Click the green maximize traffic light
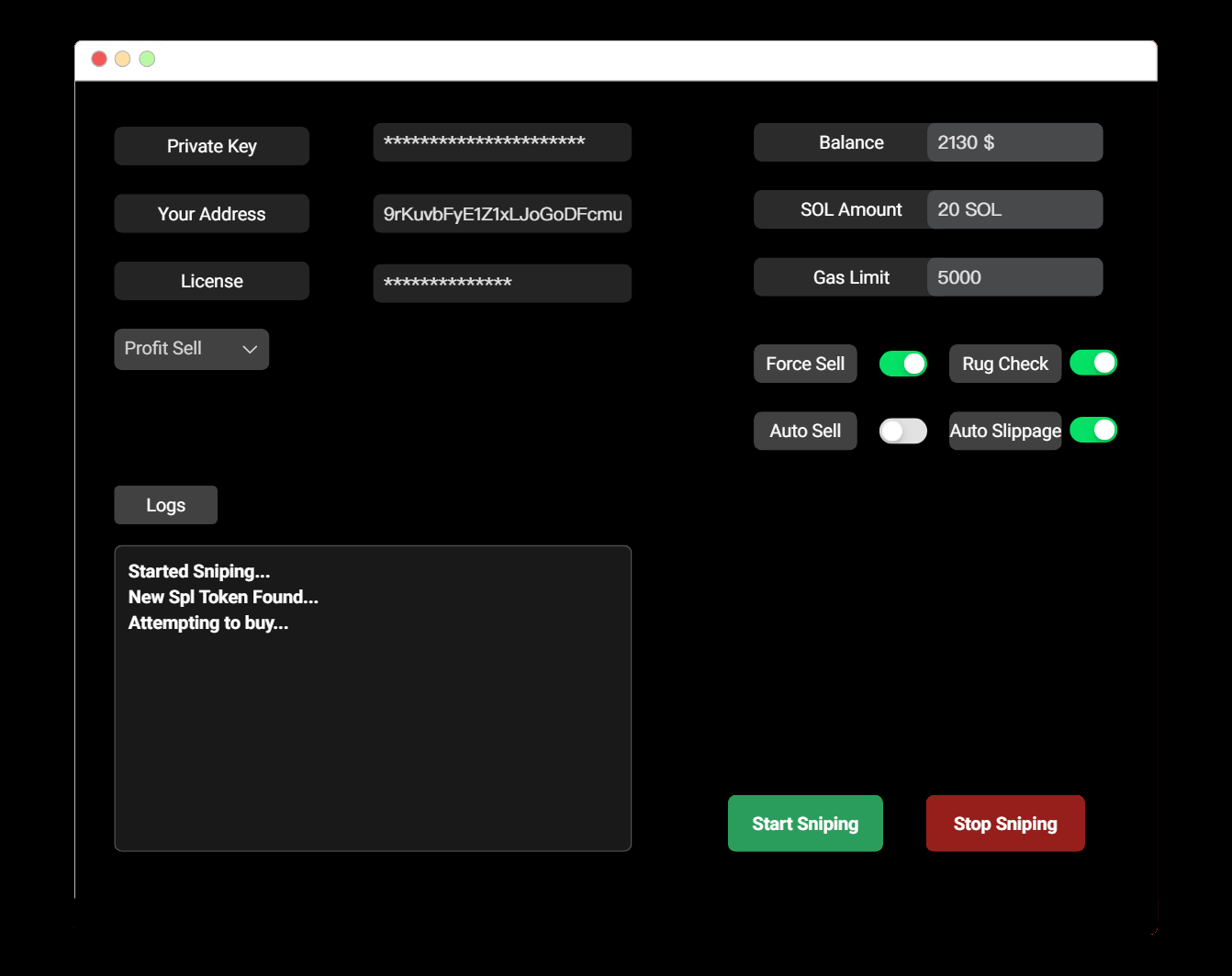The image size is (1232, 976). click(147, 58)
